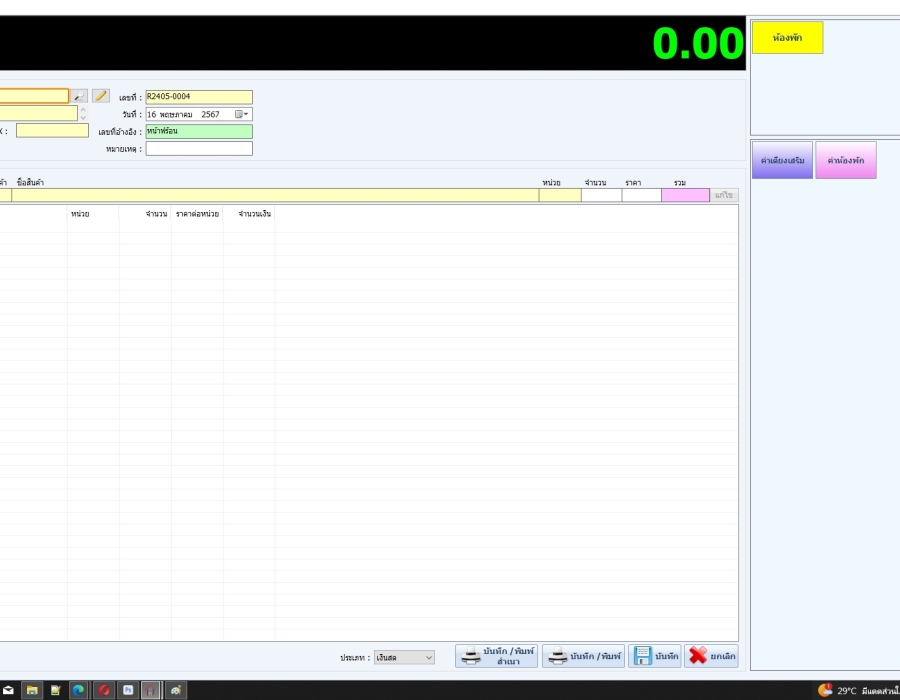Open Microsoft Edge from the taskbar
Viewport: 900px width, 700px height.
[x=79, y=690]
